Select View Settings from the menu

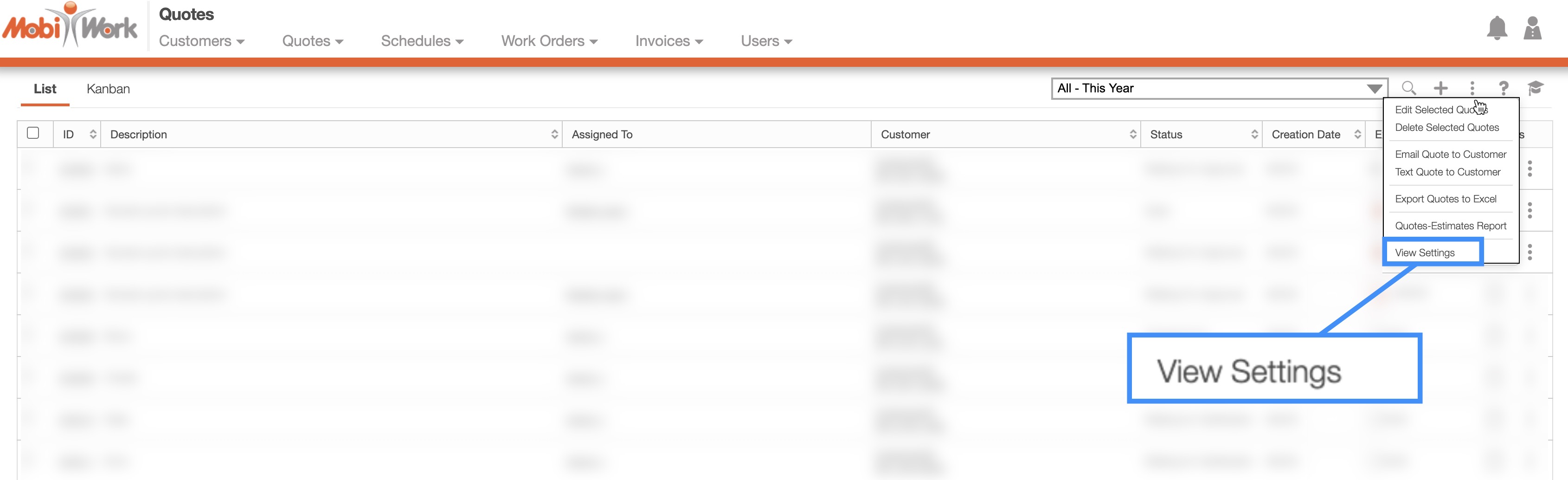coord(1424,253)
